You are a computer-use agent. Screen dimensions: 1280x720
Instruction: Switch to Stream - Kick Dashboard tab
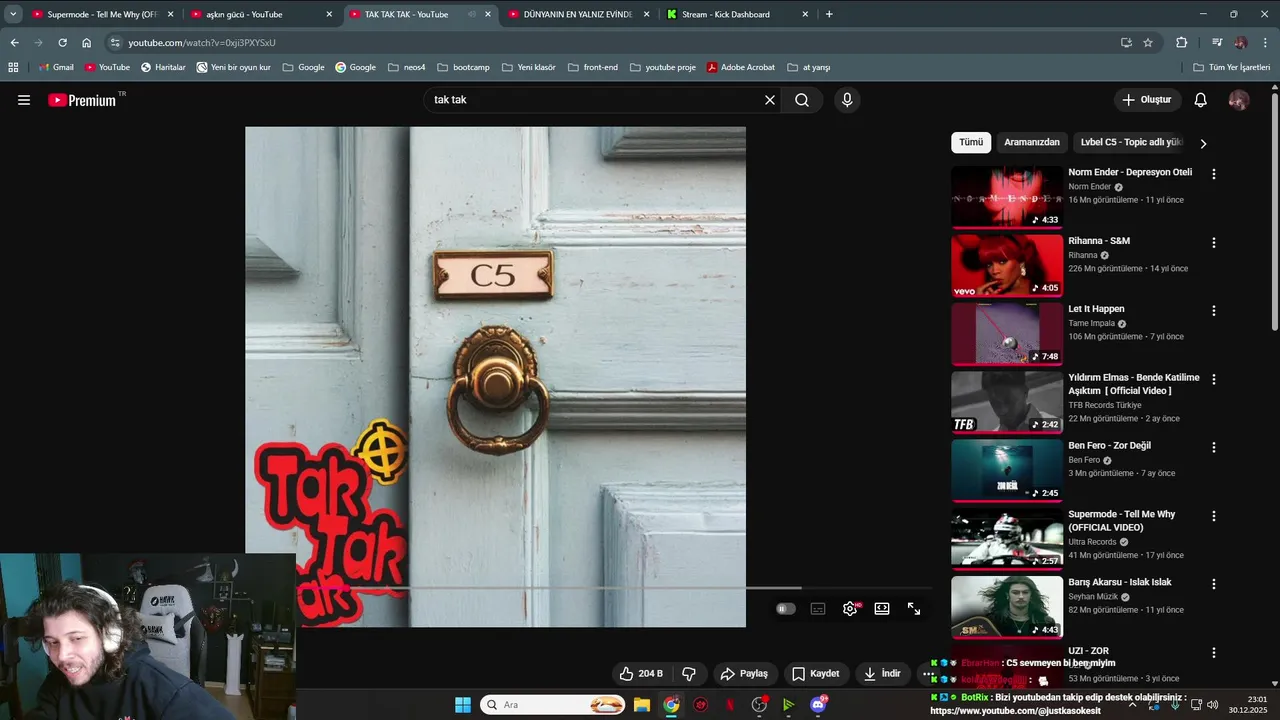click(x=737, y=14)
